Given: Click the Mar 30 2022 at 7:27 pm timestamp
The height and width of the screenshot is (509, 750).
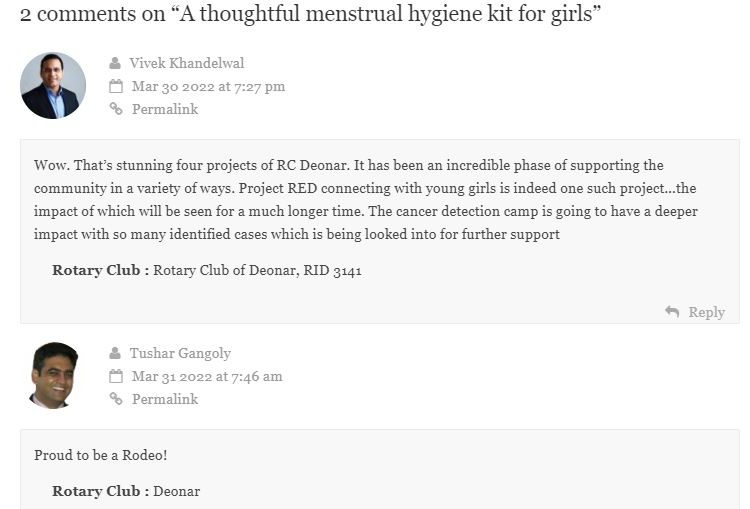Looking at the screenshot, I should click(209, 87).
